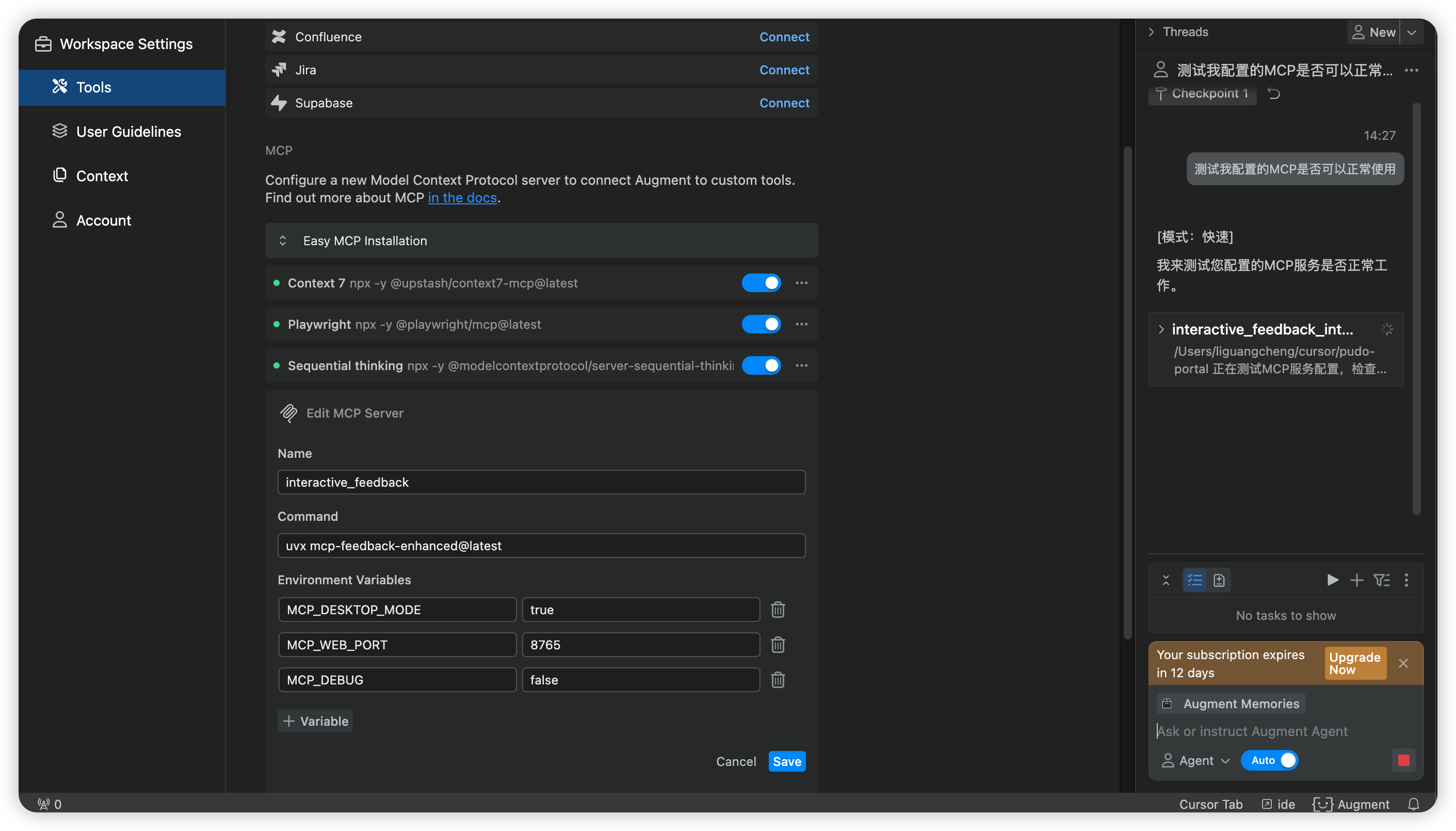Expand the Threads panel chevron
The image size is (1456, 831).
pyautogui.click(x=1151, y=32)
